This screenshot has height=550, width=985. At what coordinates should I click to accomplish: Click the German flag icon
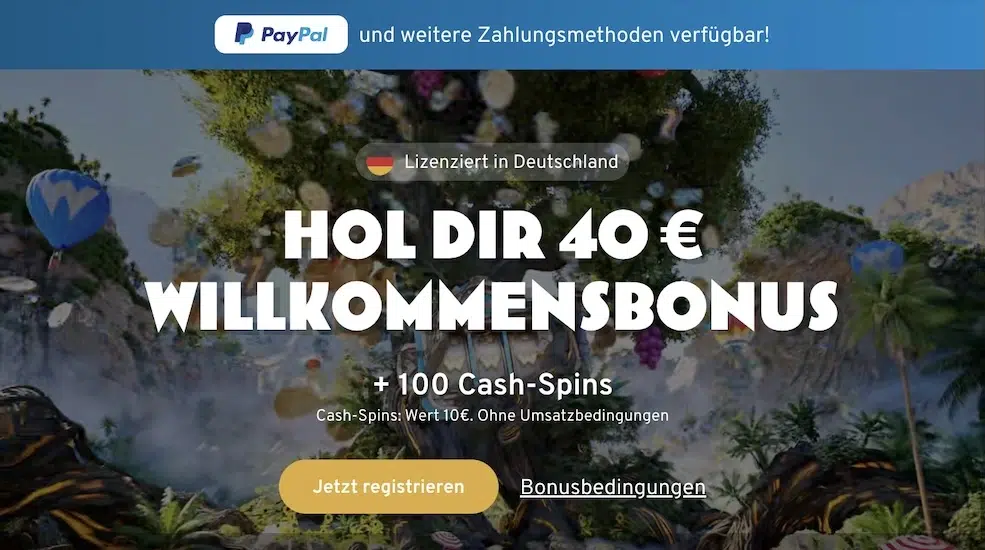(x=380, y=163)
